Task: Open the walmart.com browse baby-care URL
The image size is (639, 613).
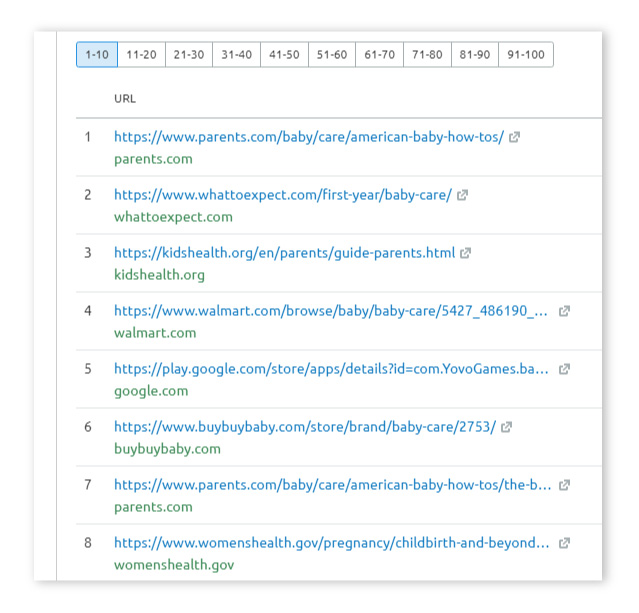Action: [x=331, y=311]
